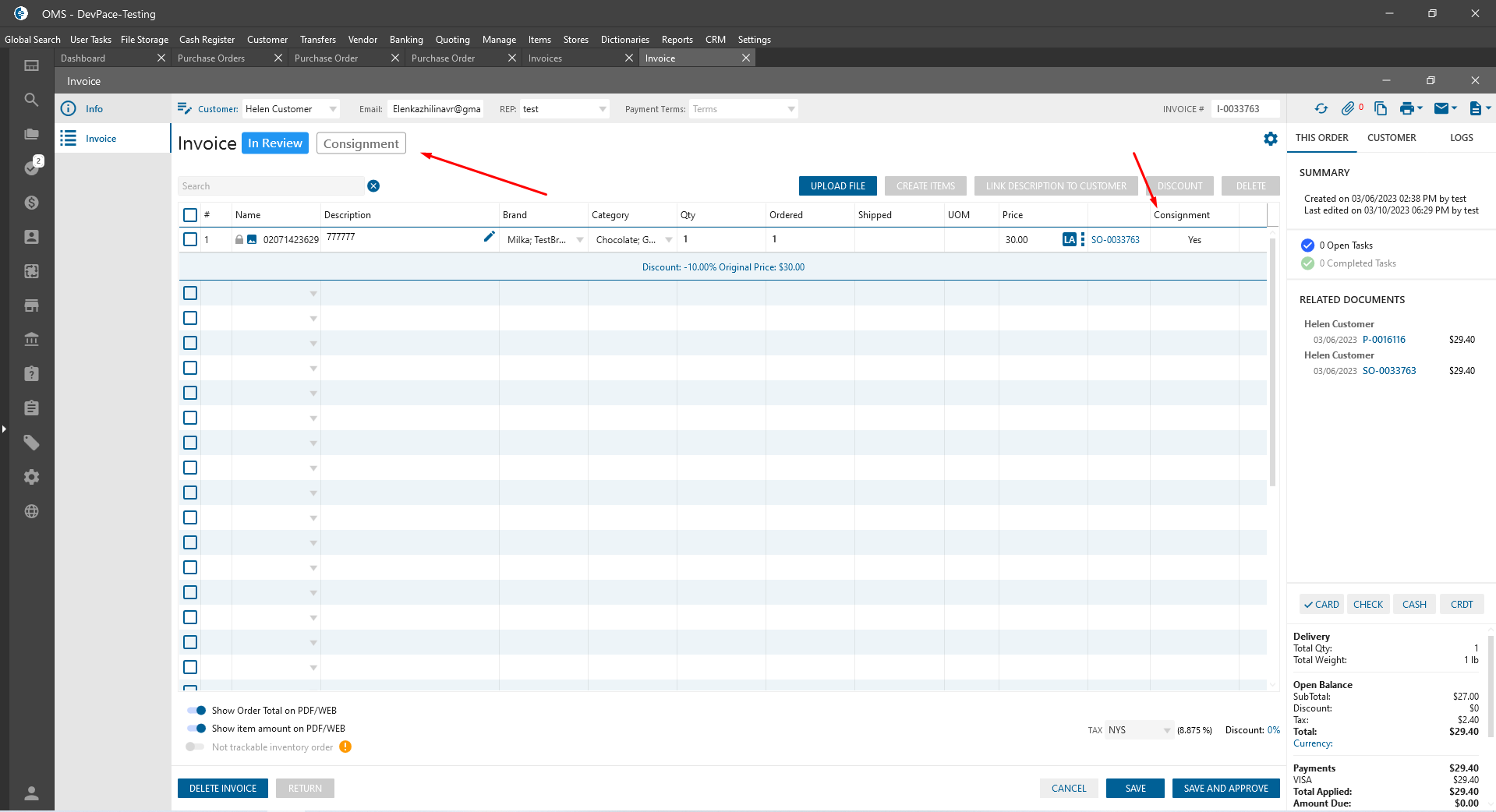
Task: Open the Dictionaries menu
Action: point(625,40)
